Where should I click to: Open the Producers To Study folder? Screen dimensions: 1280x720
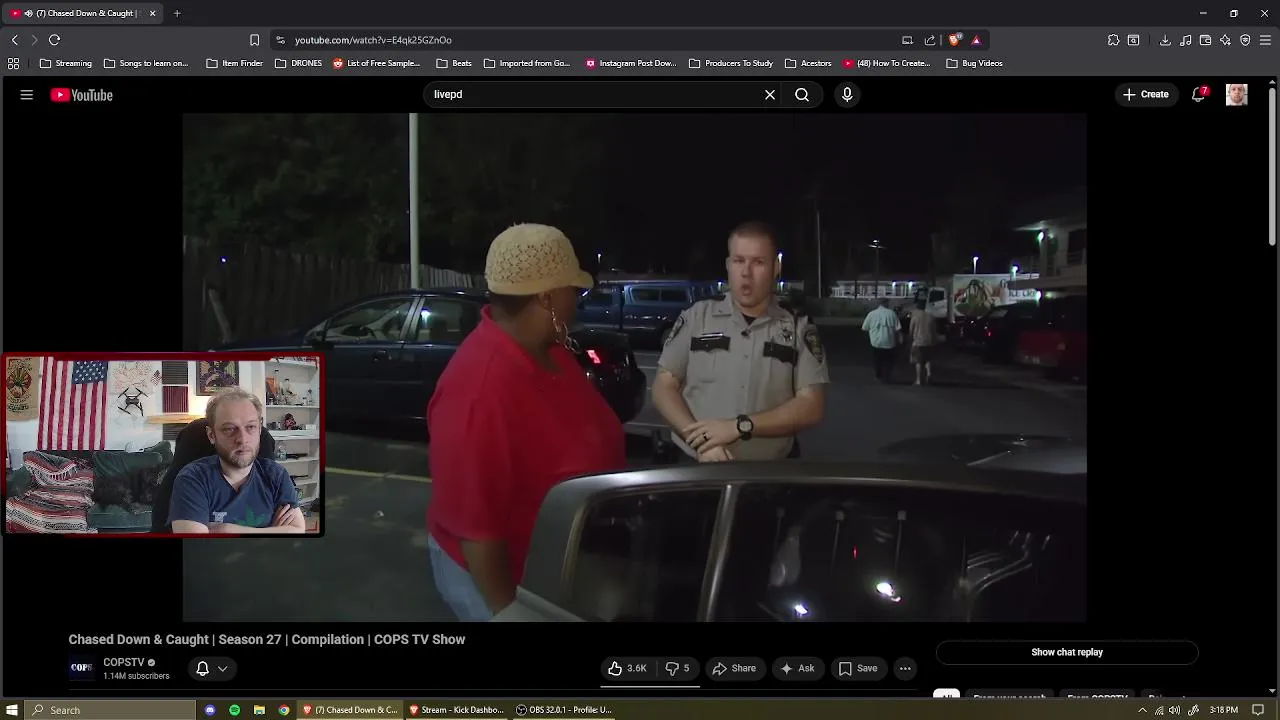731,63
